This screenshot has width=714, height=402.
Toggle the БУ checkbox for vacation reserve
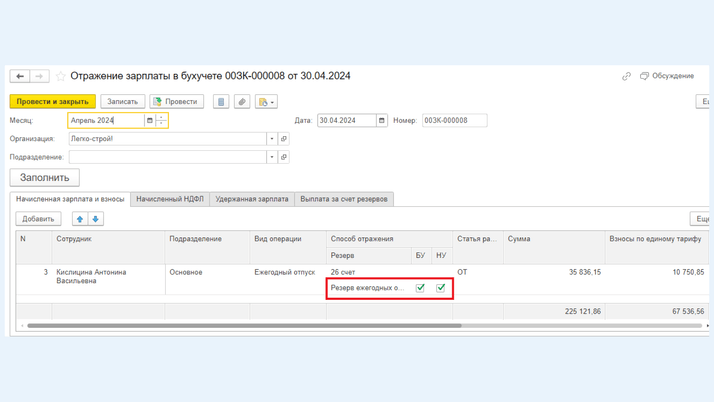pos(420,288)
